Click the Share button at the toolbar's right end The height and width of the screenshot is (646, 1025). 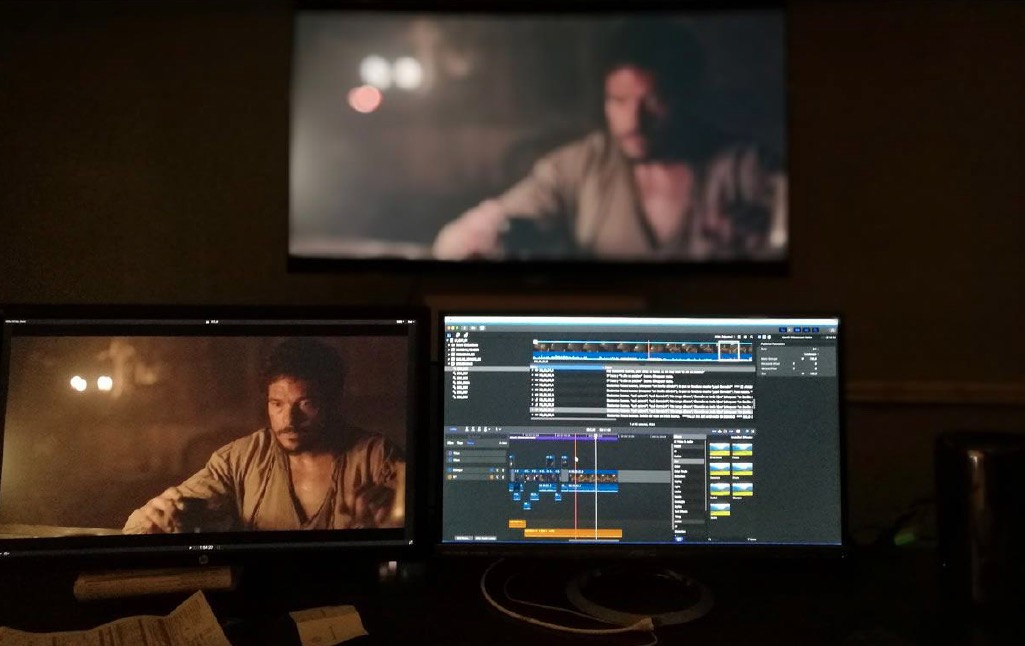(x=833, y=330)
